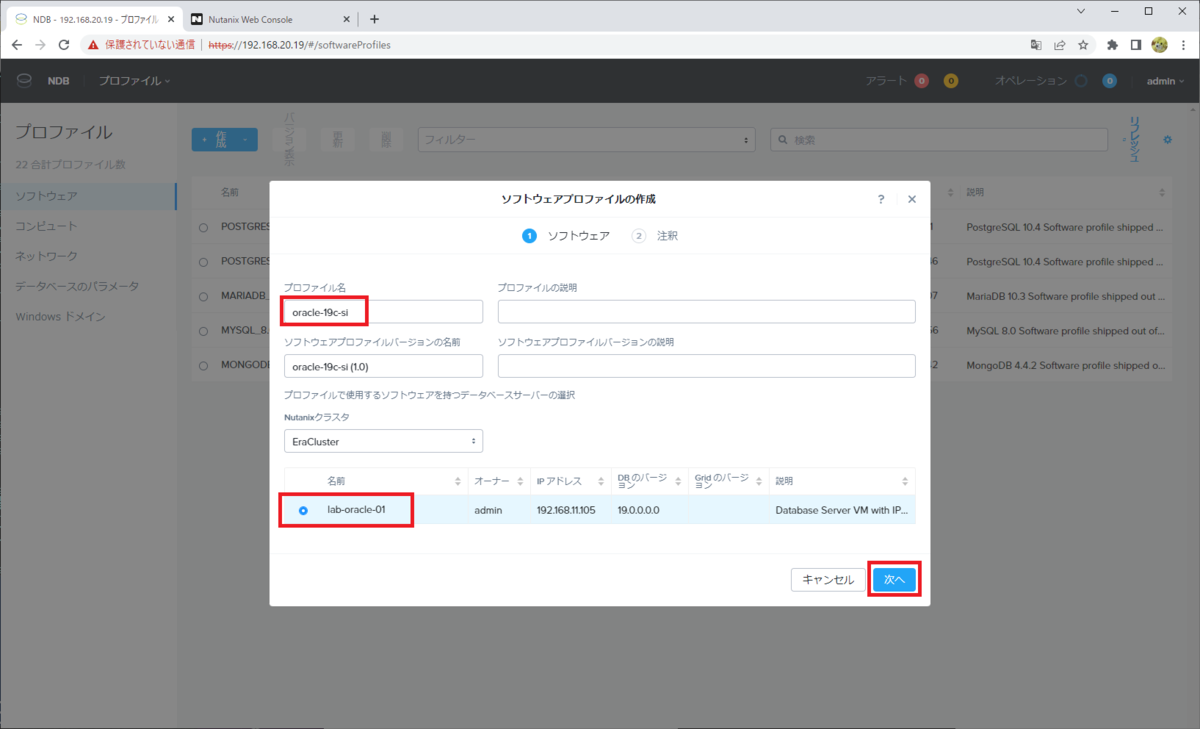Click the refresh control in toolbar
This screenshot has height=729, width=1200.
[x=1135, y=139]
